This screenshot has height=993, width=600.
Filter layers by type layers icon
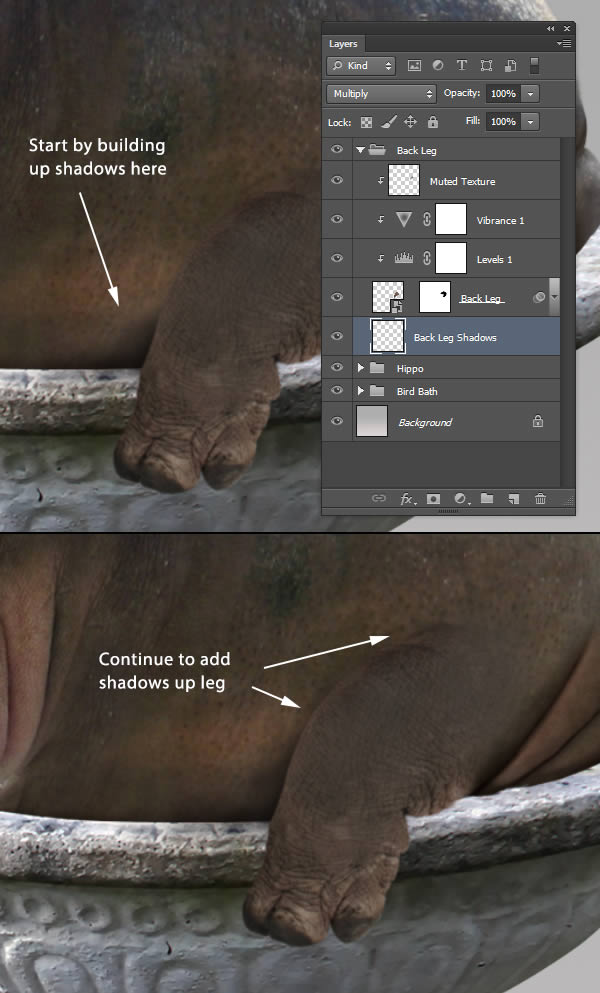(x=462, y=65)
